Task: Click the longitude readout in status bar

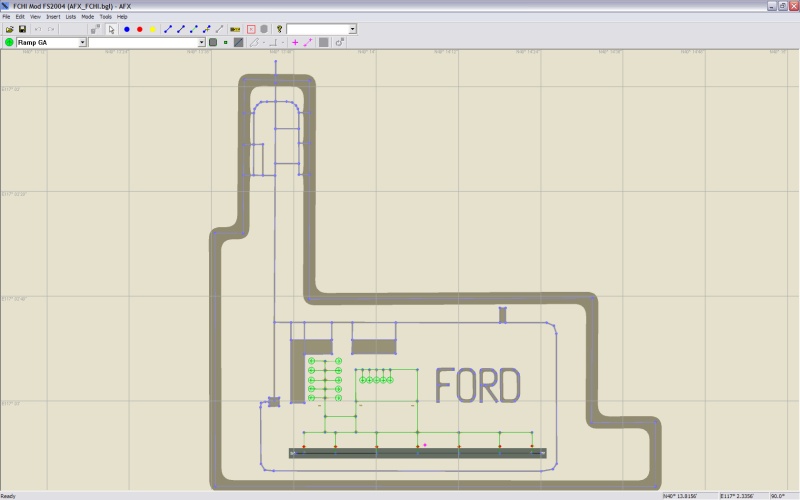Action: 737,496
